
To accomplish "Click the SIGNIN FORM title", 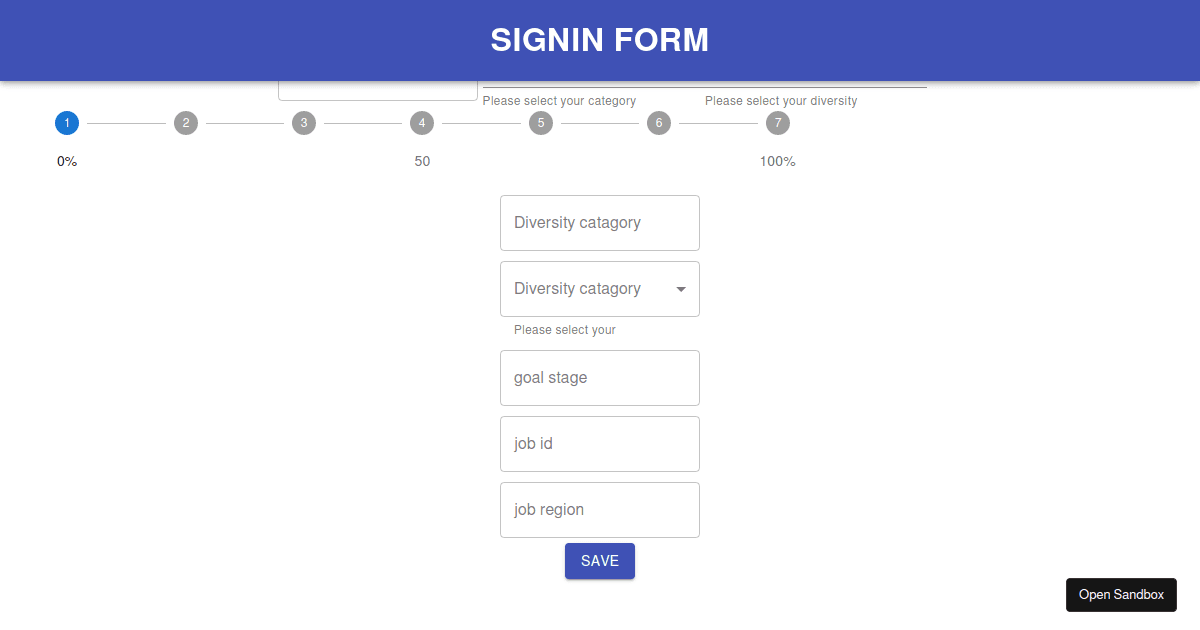I will (599, 40).
